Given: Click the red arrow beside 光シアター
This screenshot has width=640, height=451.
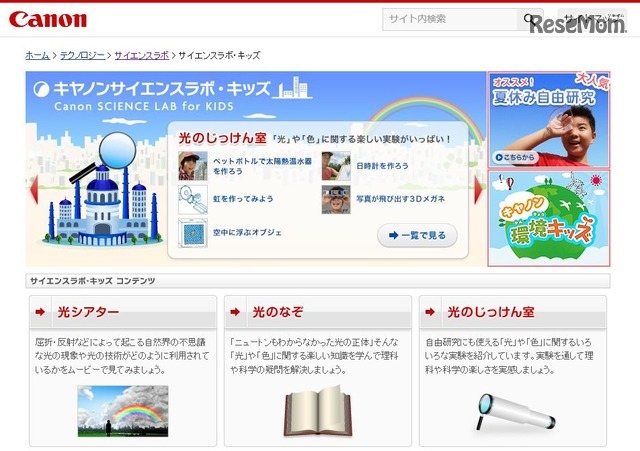Looking at the screenshot, I should [40, 312].
